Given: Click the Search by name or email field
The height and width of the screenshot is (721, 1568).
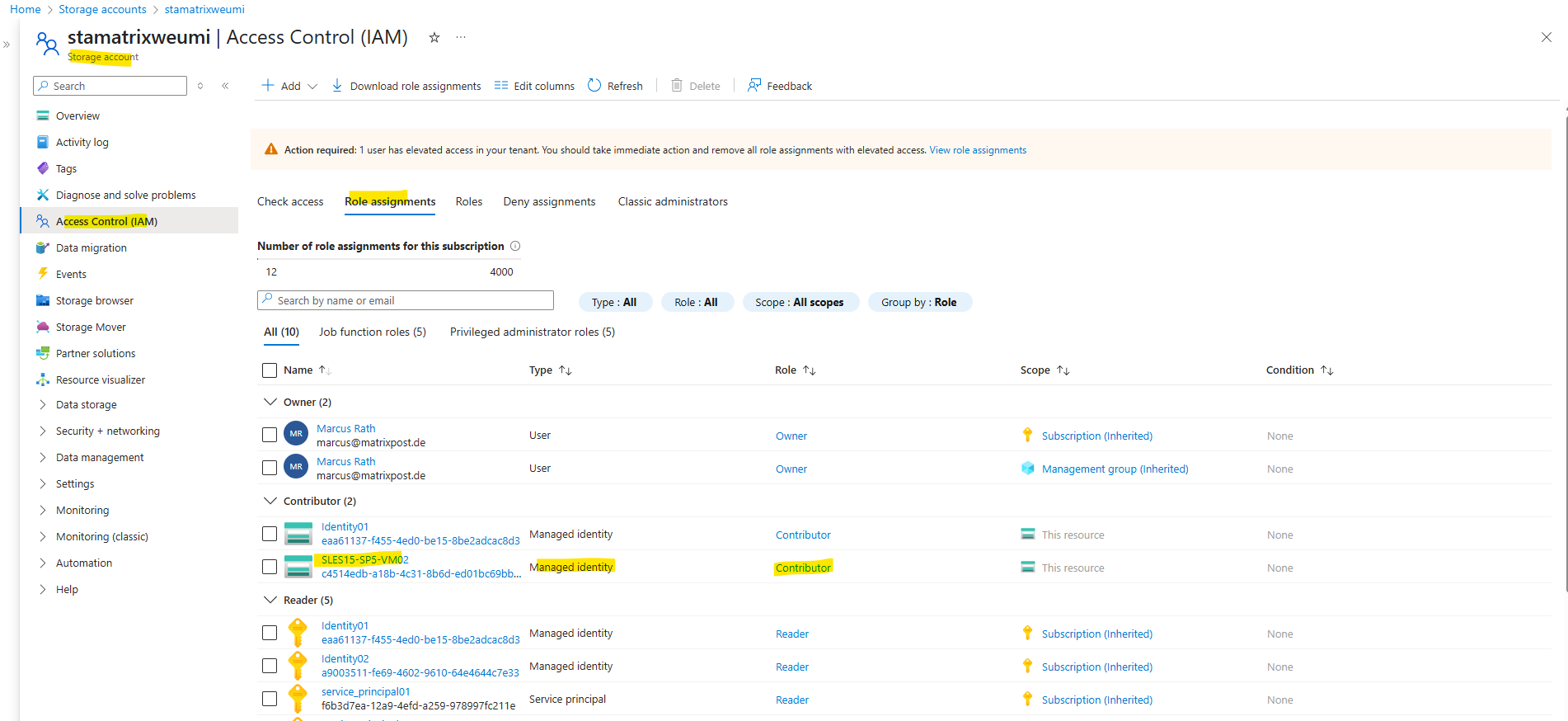Looking at the screenshot, I should pyautogui.click(x=406, y=300).
